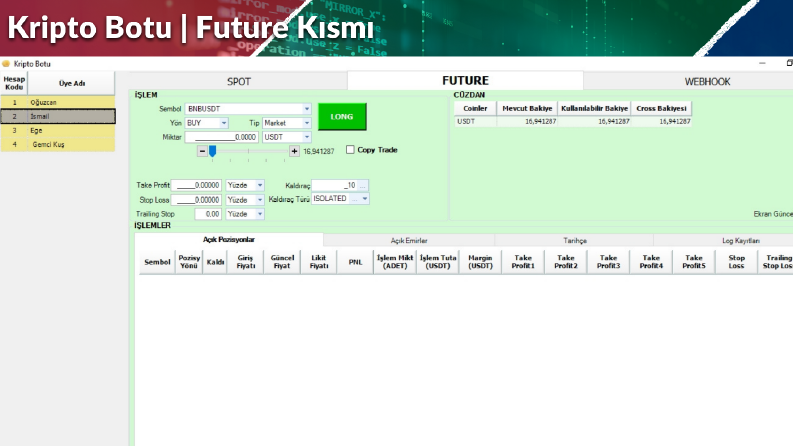Click the Miktar amount input field
Viewport: 793px width, 446px height.
pyautogui.click(x=222, y=137)
